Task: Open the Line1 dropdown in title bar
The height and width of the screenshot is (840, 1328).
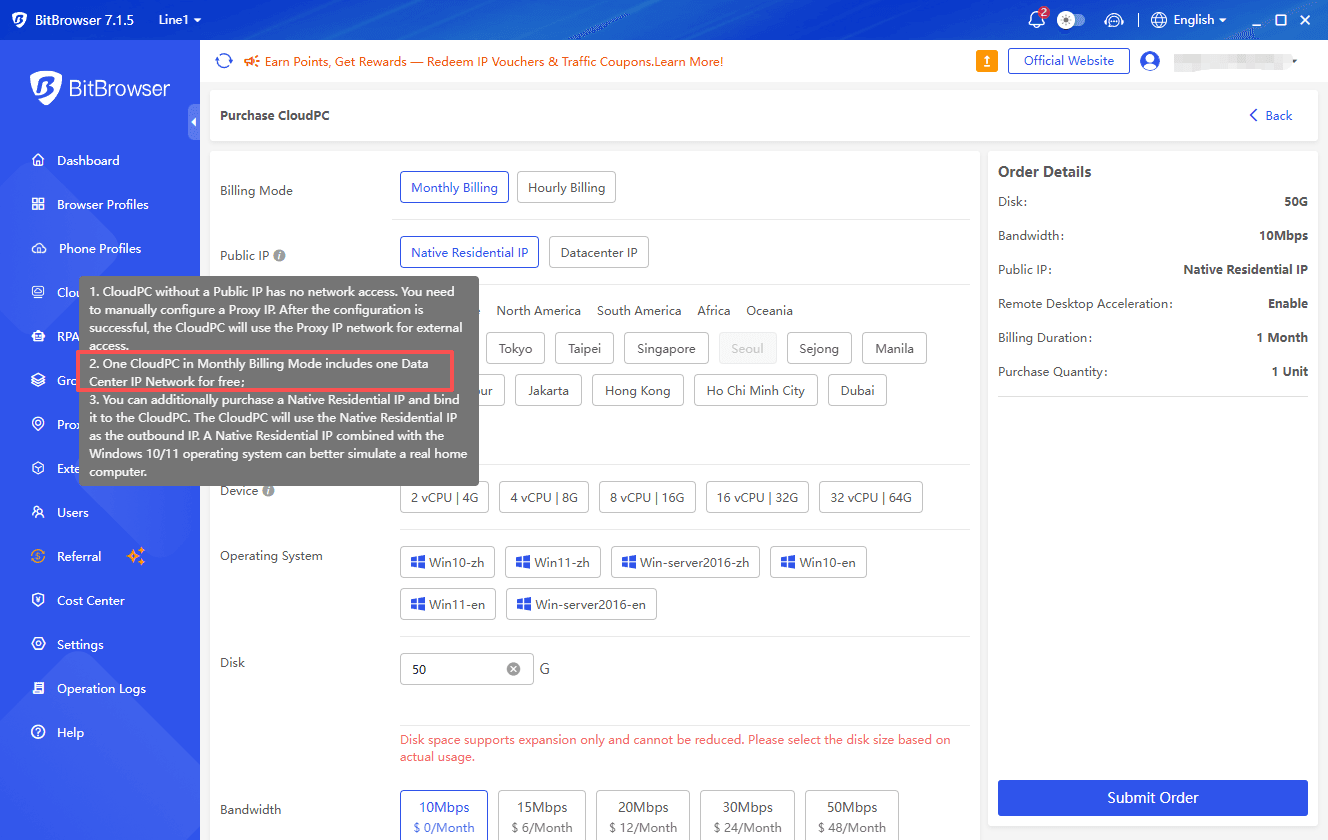Action: tap(179, 20)
